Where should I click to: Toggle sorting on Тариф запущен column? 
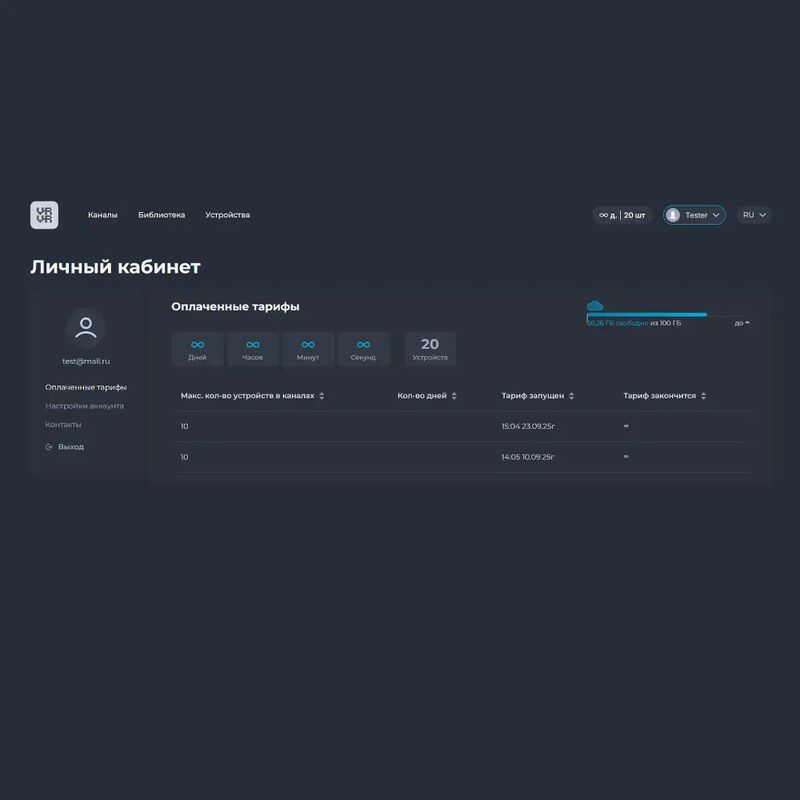coord(571,396)
